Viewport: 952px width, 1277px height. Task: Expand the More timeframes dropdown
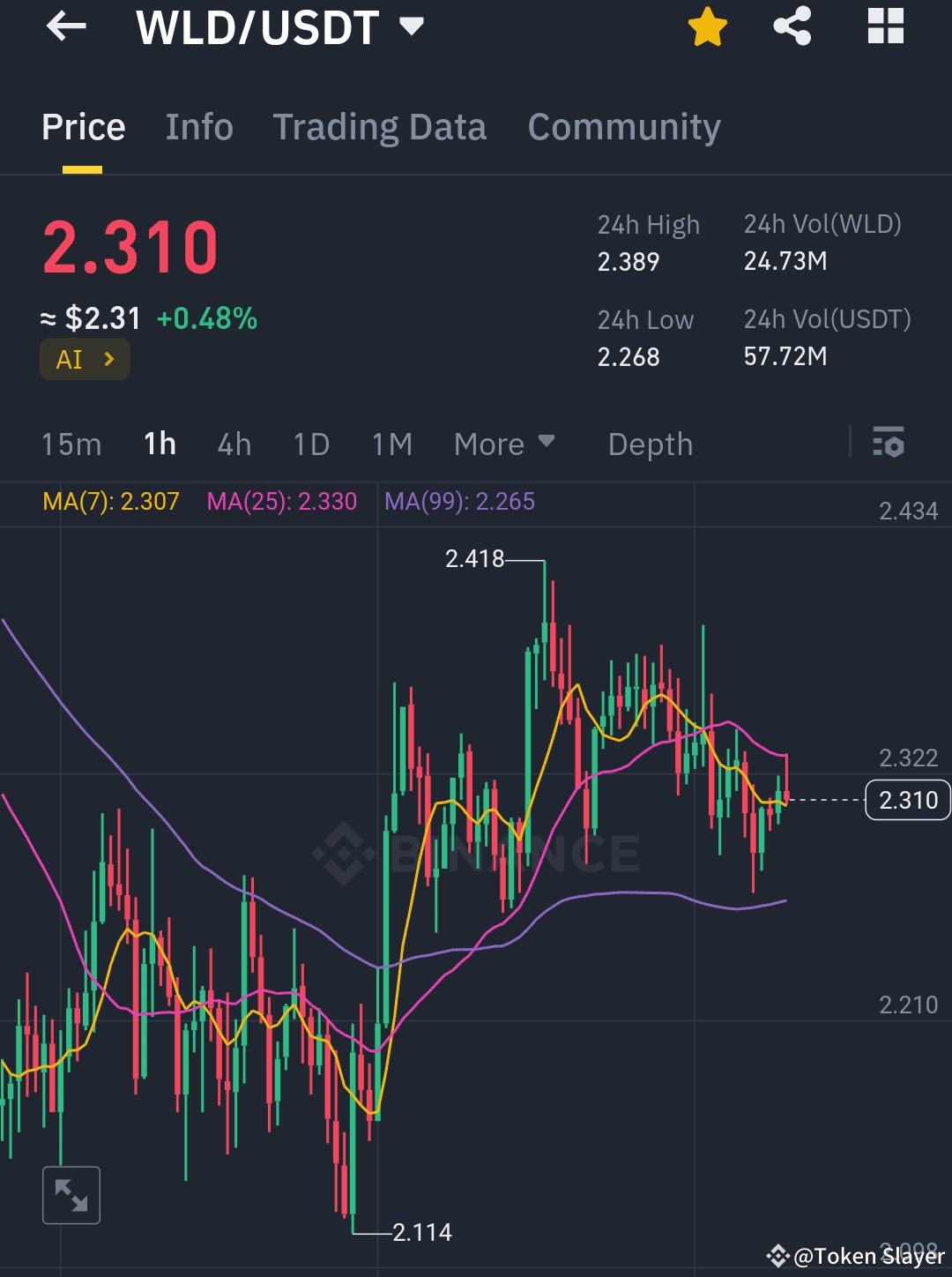tap(504, 444)
